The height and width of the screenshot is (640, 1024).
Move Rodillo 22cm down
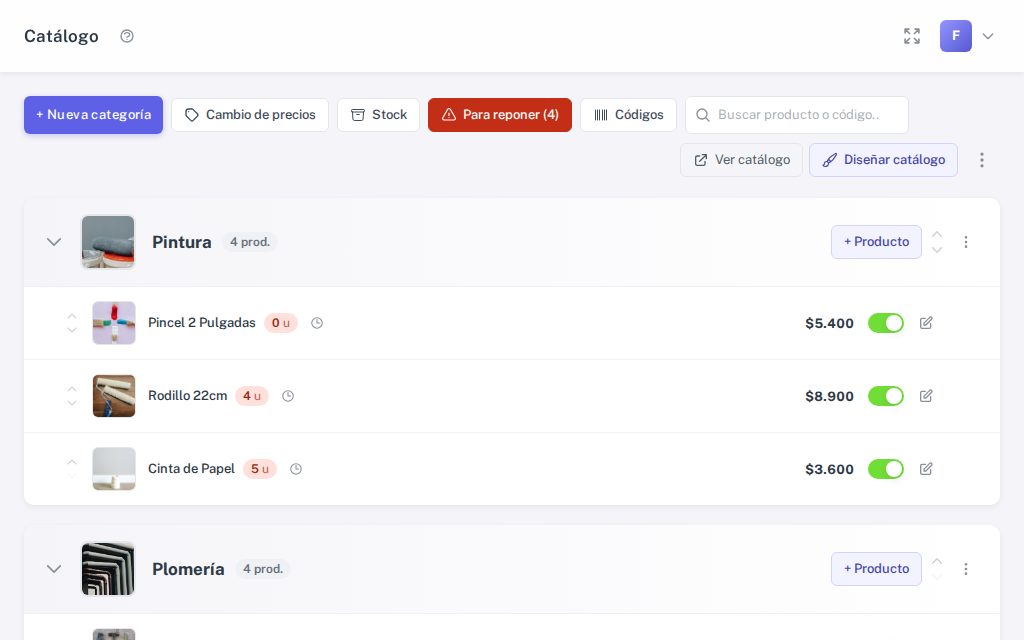(72, 404)
